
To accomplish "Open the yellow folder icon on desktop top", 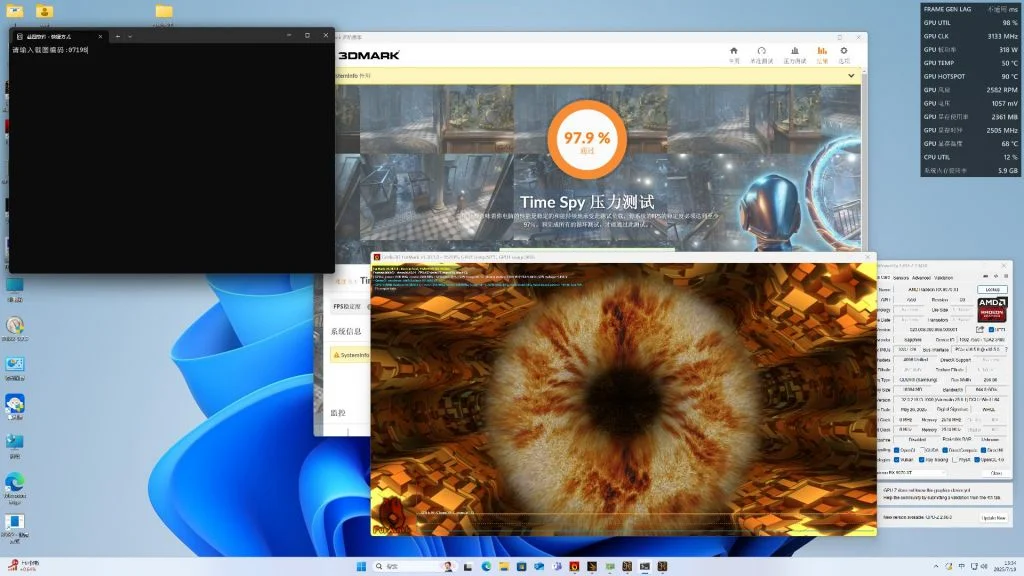I will click(164, 12).
